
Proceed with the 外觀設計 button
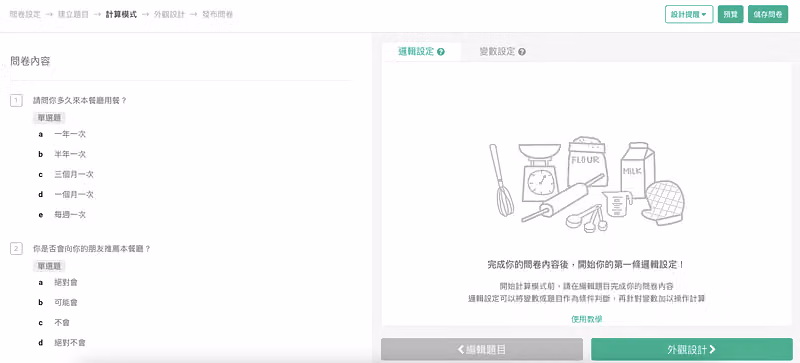click(691, 349)
